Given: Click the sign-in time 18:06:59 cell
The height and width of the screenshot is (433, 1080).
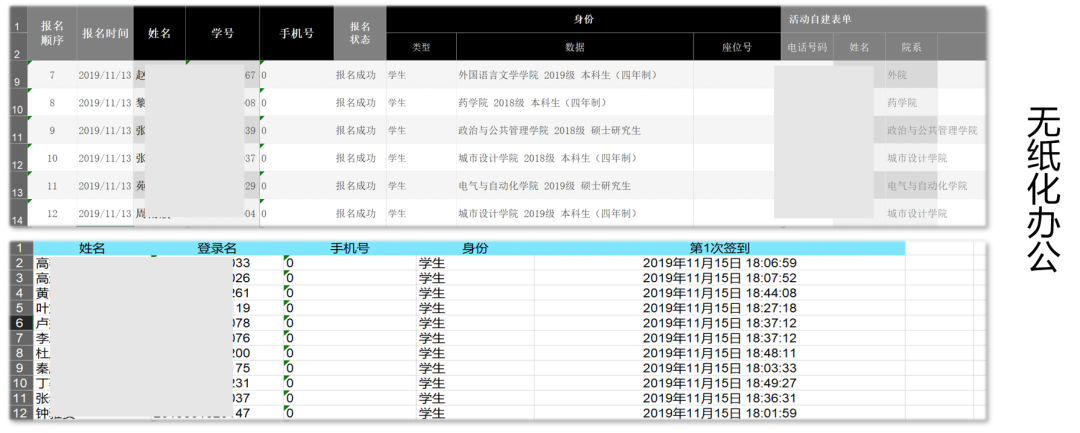Looking at the screenshot, I should (719, 263).
